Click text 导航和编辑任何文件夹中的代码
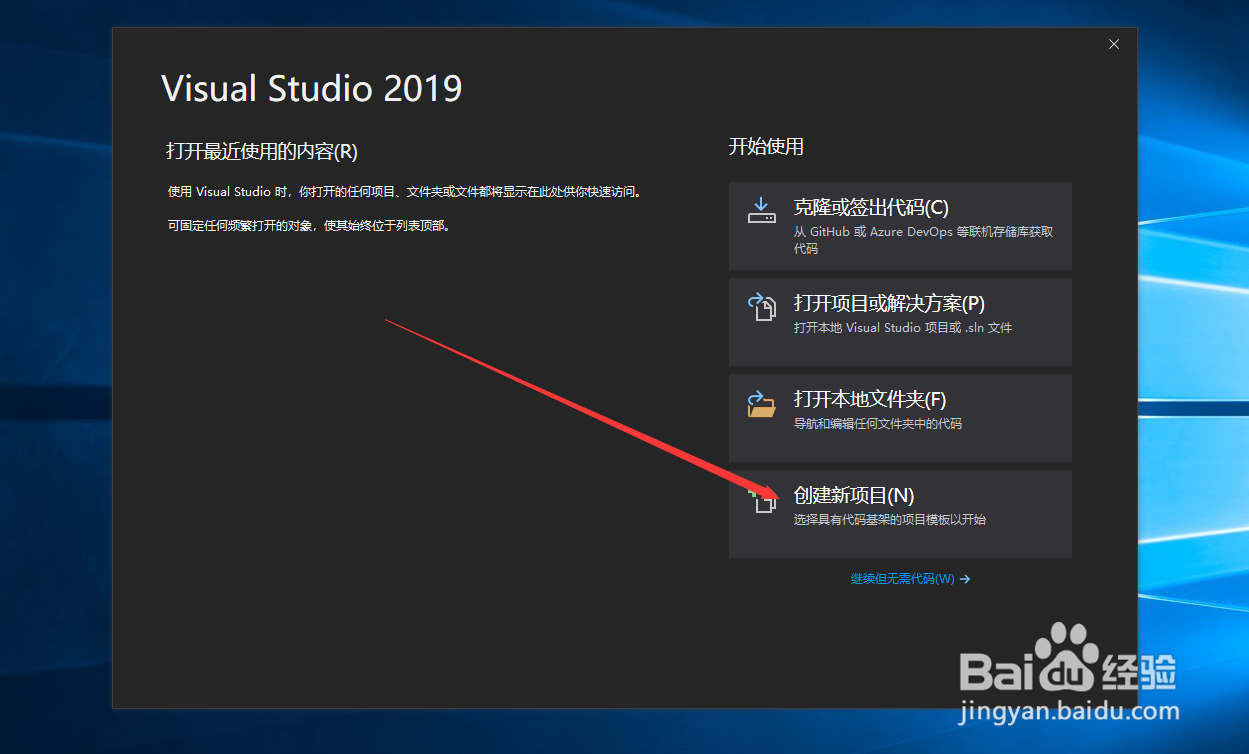 (x=878, y=423)
